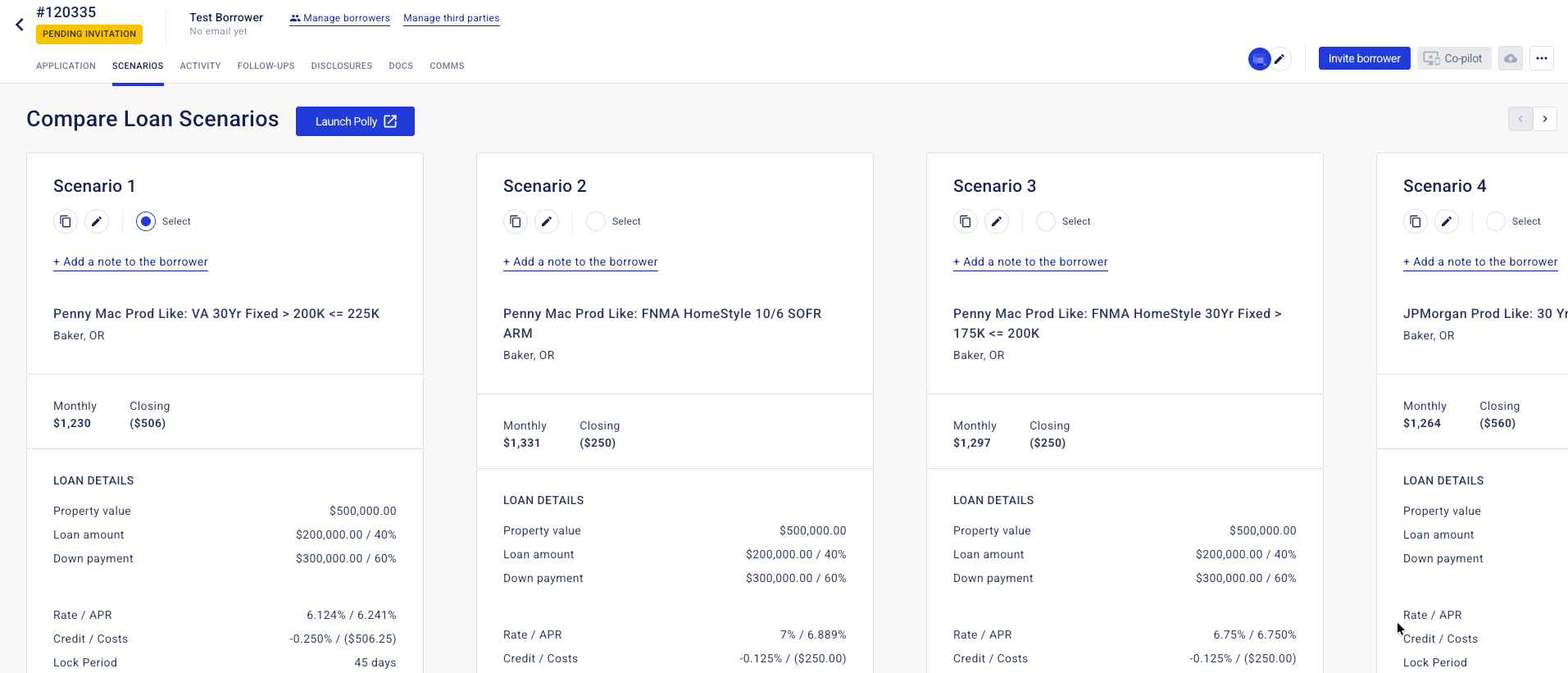The width and height of the screenshot is (1568, 673).
Task: Click the Invite borrower button
Action: coord(1364,58)
